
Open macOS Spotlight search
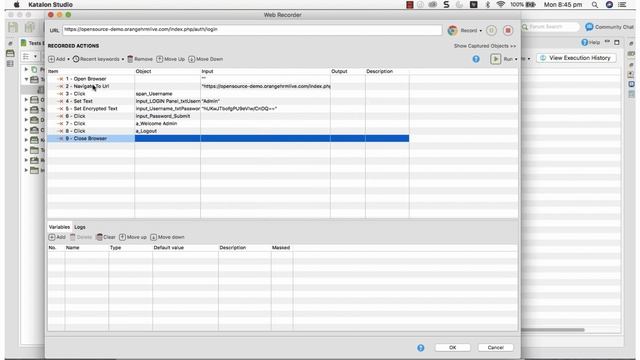click(x=595, y=5)
